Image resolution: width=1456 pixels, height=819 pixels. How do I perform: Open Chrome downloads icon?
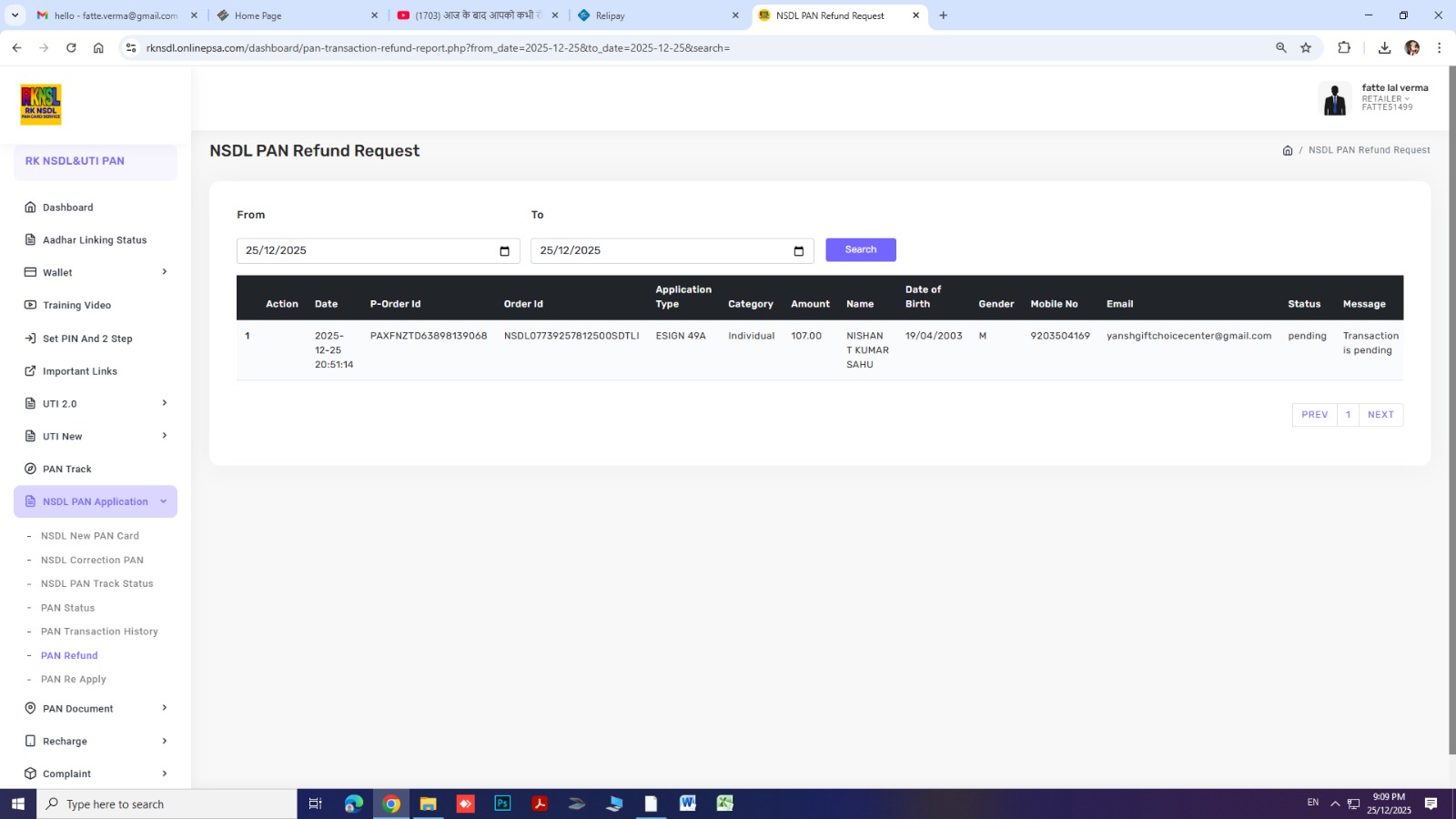tap(1384, 48)
